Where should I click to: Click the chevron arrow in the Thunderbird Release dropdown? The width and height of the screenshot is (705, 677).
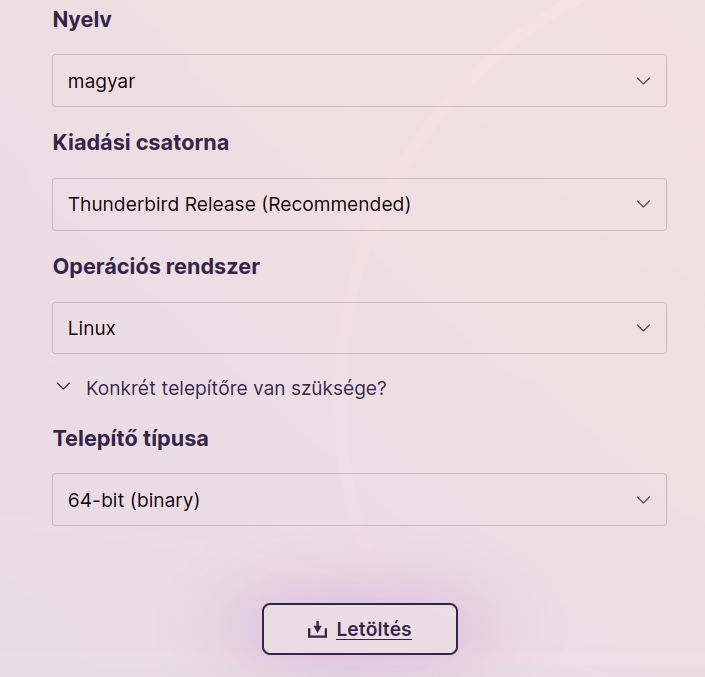click(x=643, y=204)
